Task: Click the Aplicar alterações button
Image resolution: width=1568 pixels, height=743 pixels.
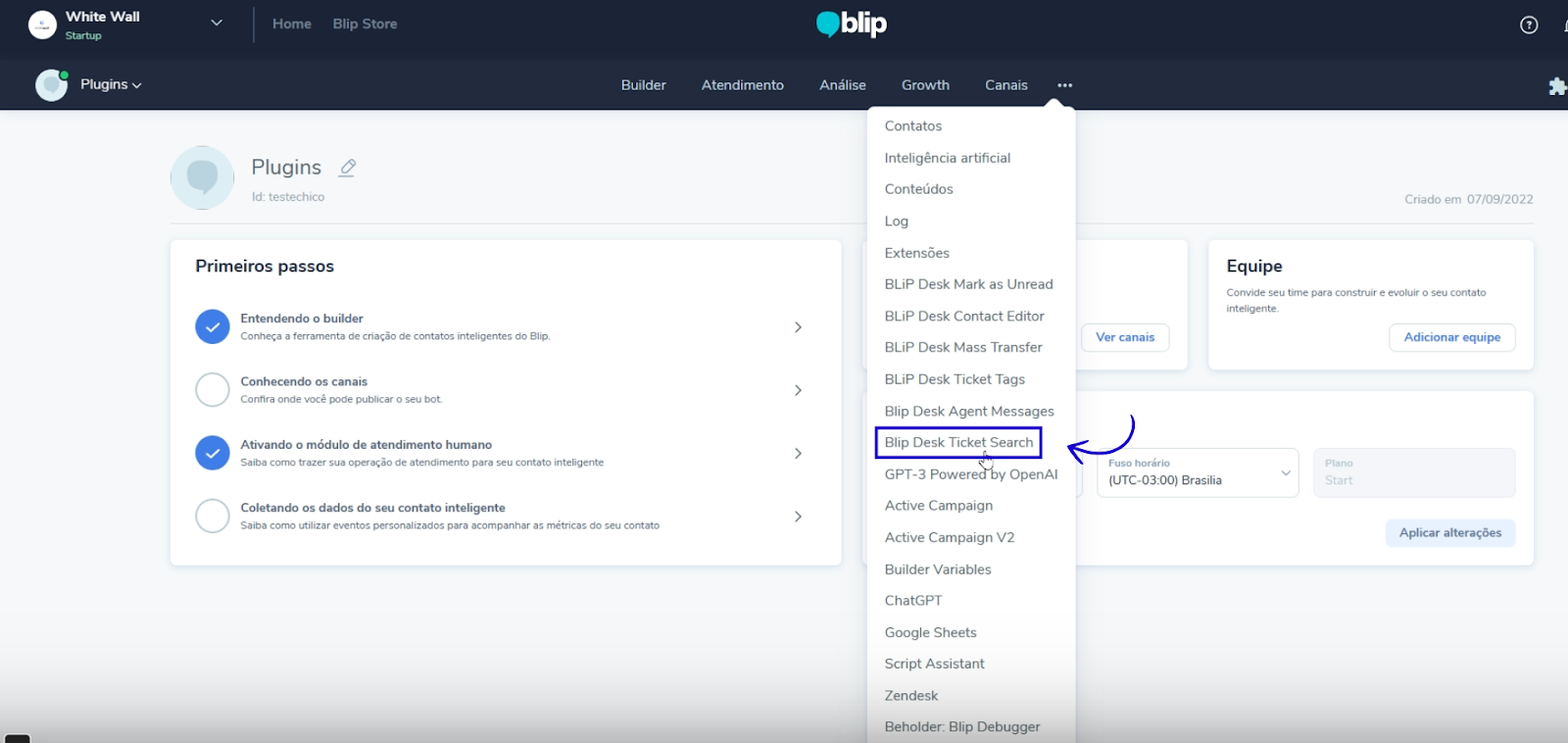Action: (1450, 533)
